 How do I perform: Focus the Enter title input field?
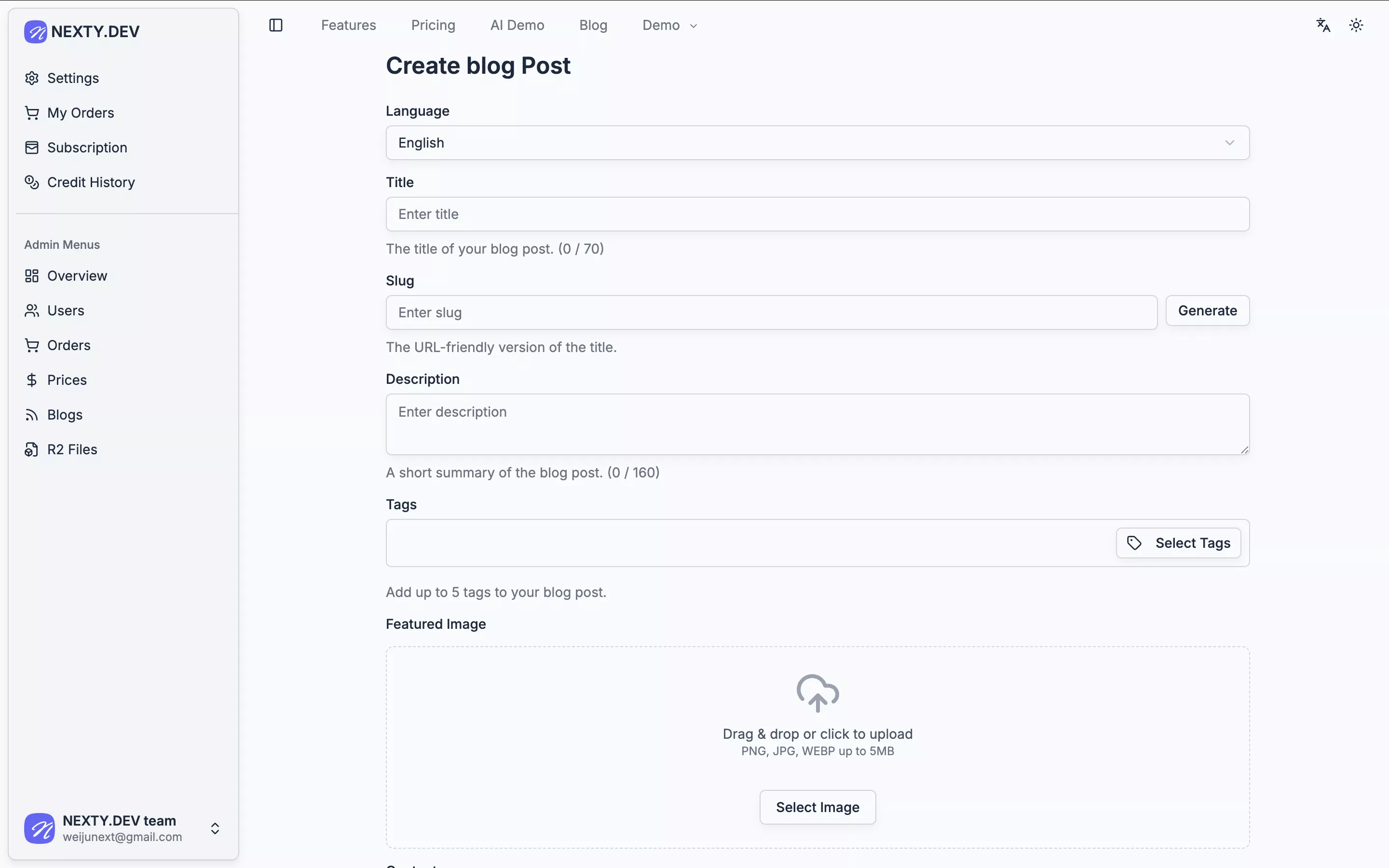point(817,214)
